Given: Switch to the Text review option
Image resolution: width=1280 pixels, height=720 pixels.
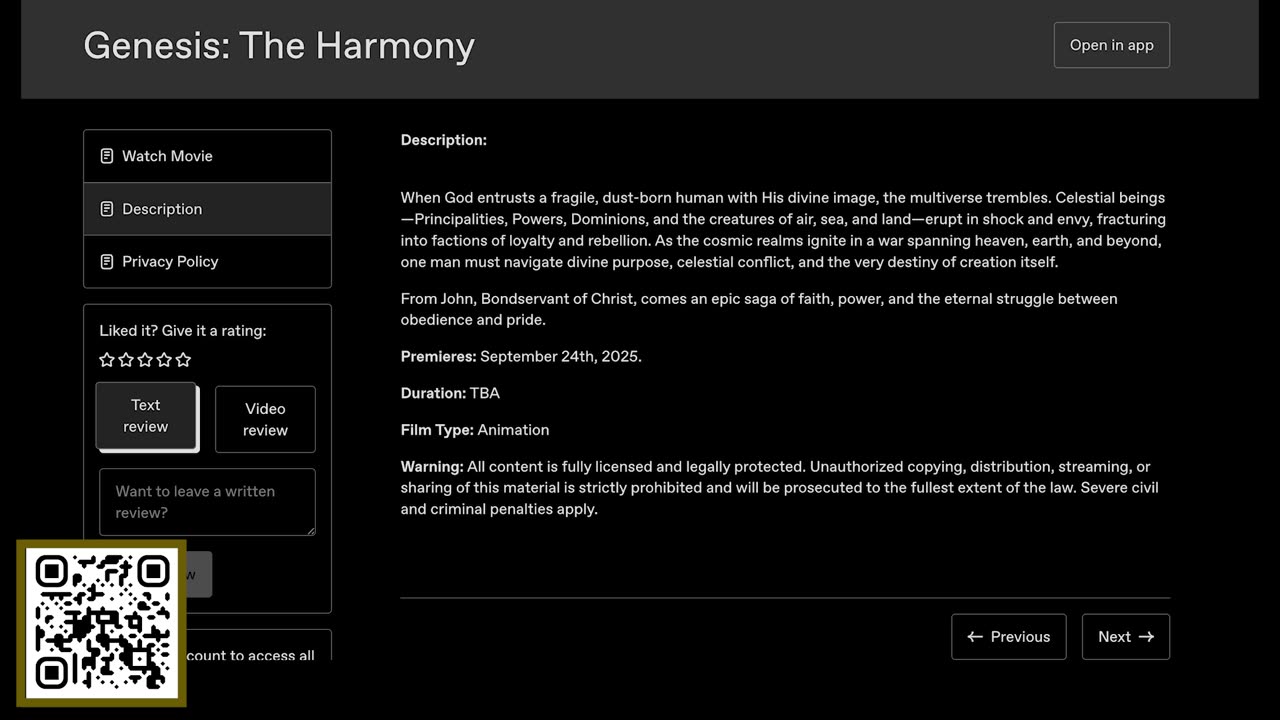Looking at the screenshot, I should pyautogui.click(x=146, y=416).
